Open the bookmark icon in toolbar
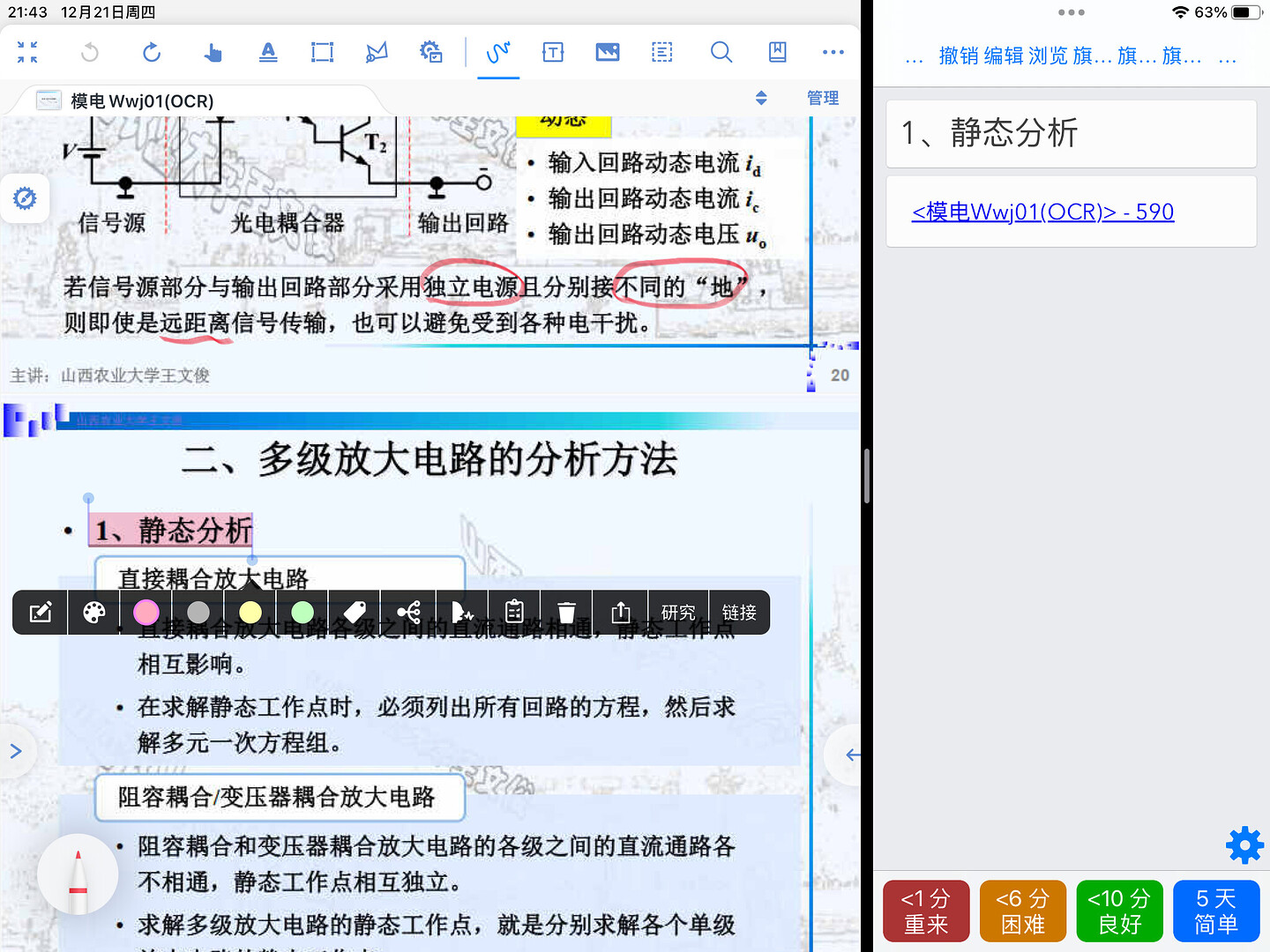The height and width of the screenshot is (952, 1270). pos(777,53)
